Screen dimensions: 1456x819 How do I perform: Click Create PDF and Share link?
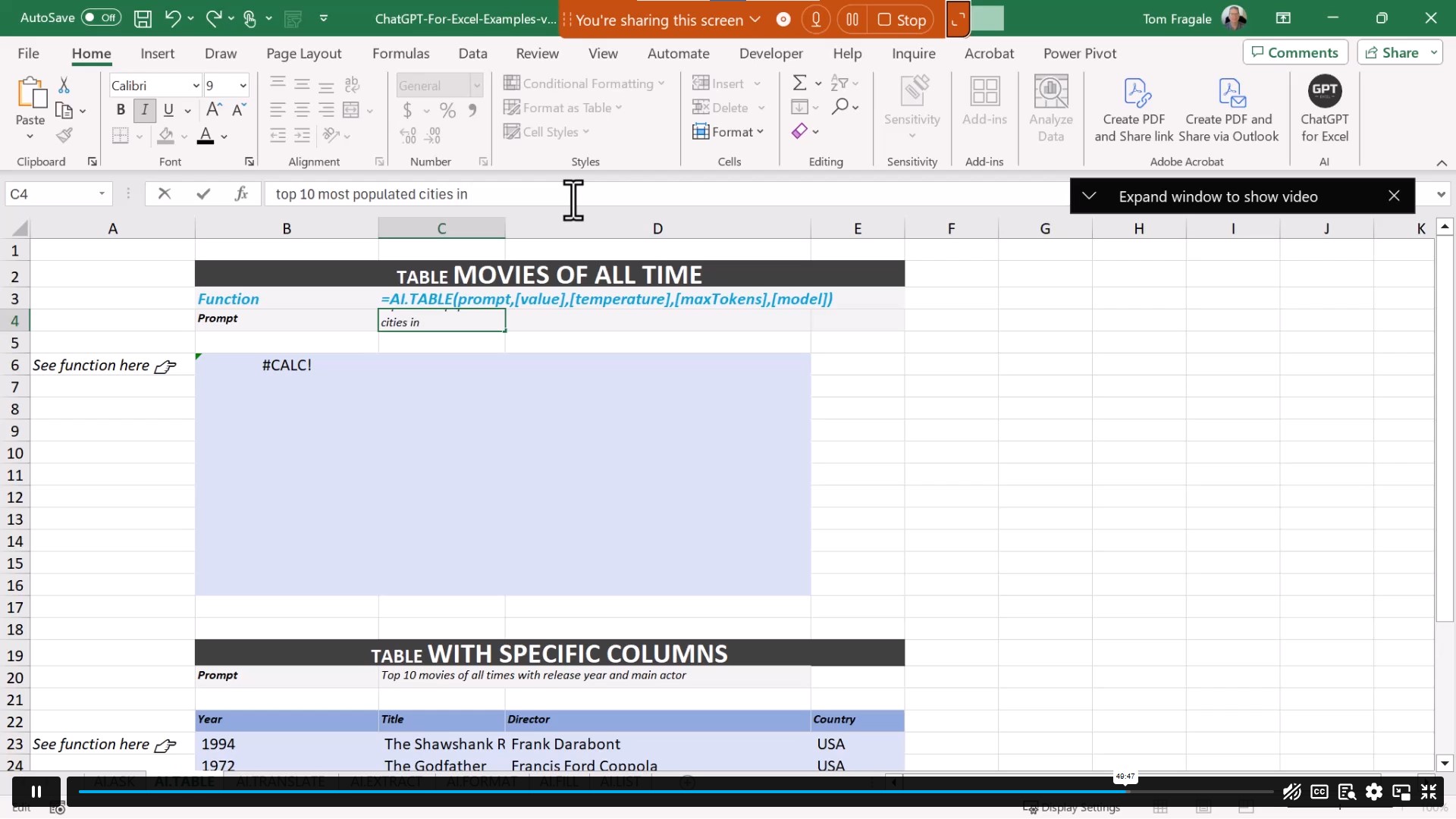1133,108
